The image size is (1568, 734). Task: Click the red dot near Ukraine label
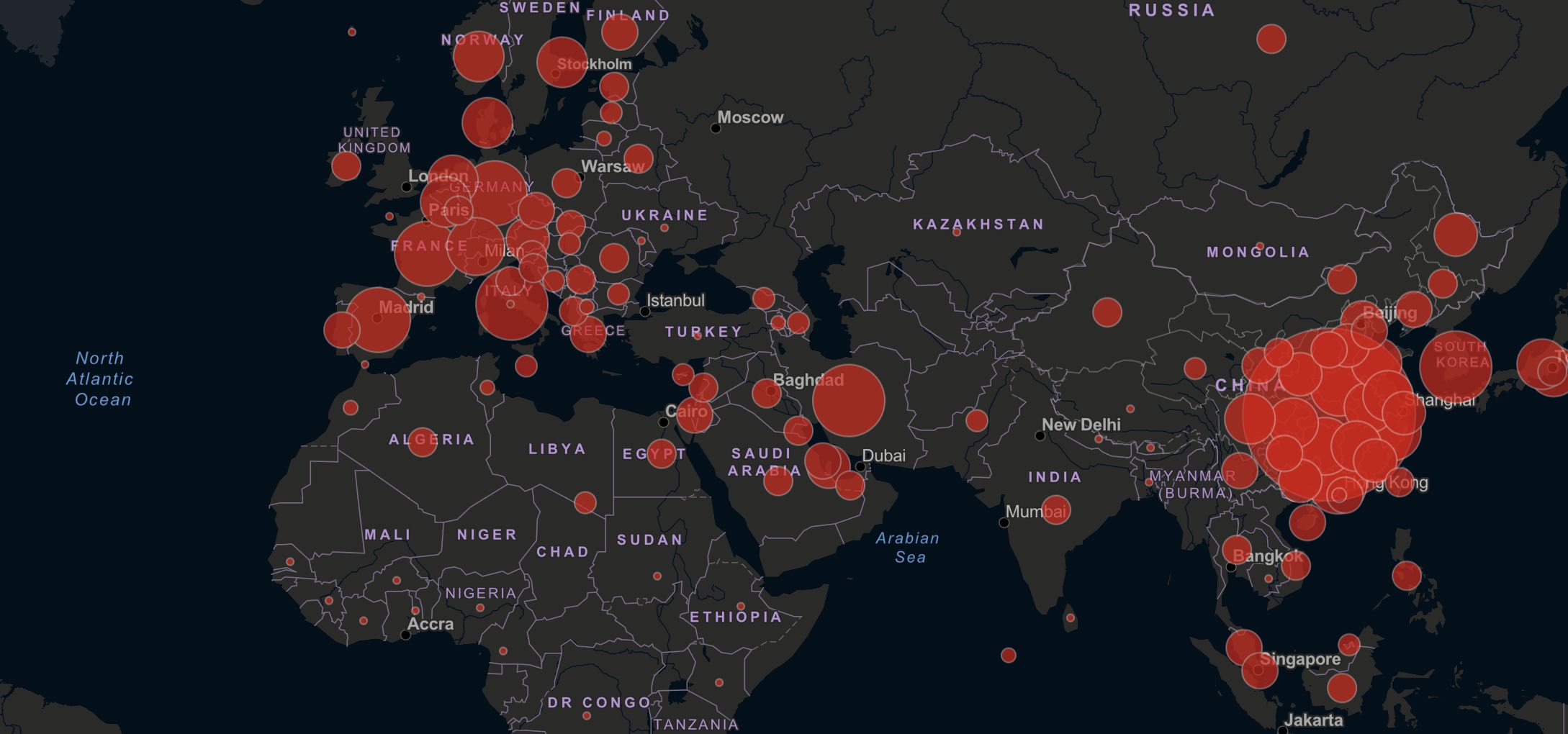click(x=664, y=228)
